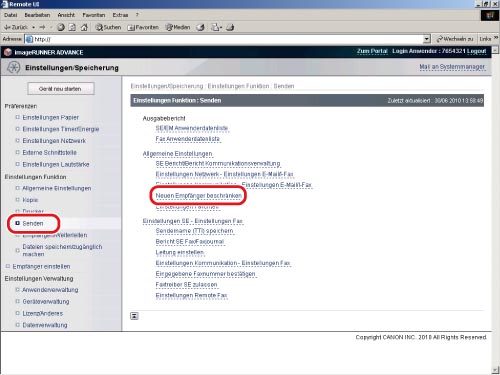Click the Stop icon in browser toolbar
The image size is (500, 375).
click(x=61, y=27)
